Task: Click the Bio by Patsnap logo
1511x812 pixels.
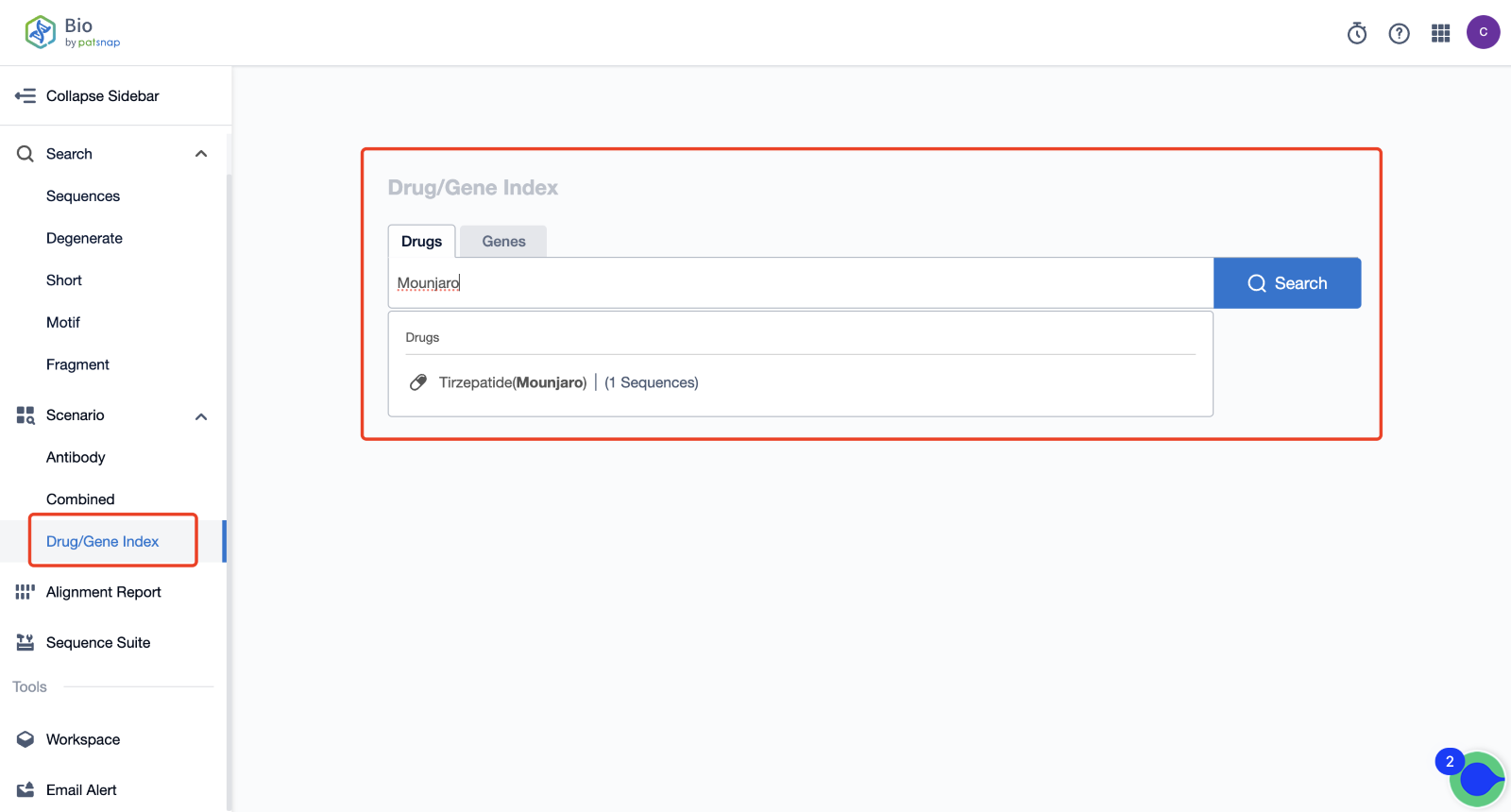Action: [72, 32]
